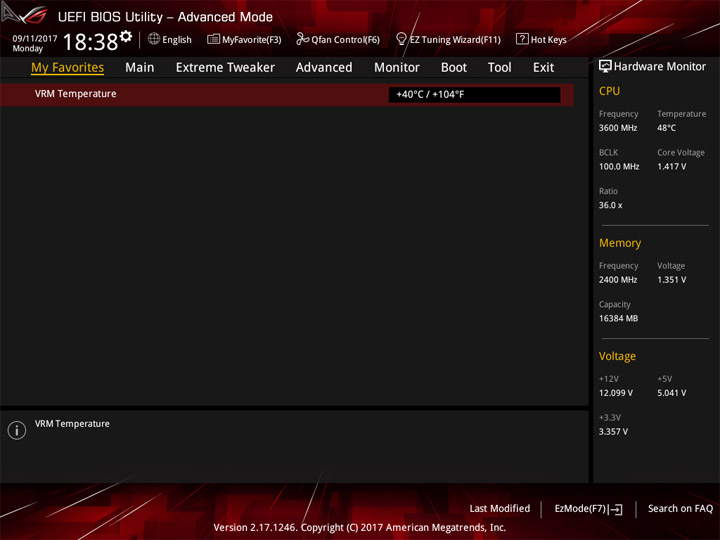
Task: Launch Qfan Control(F6)
Action: 345,40
